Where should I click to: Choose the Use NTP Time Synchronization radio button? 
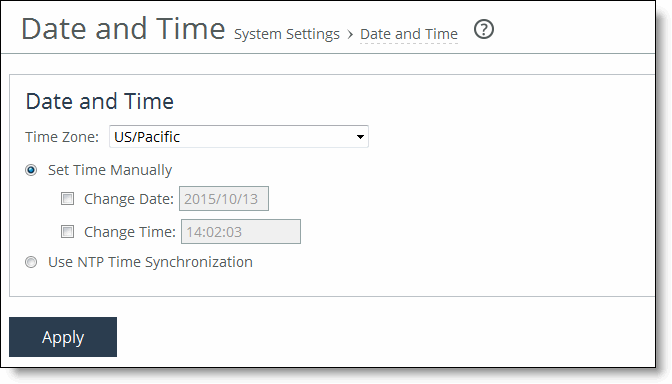(x=31, y=262)
